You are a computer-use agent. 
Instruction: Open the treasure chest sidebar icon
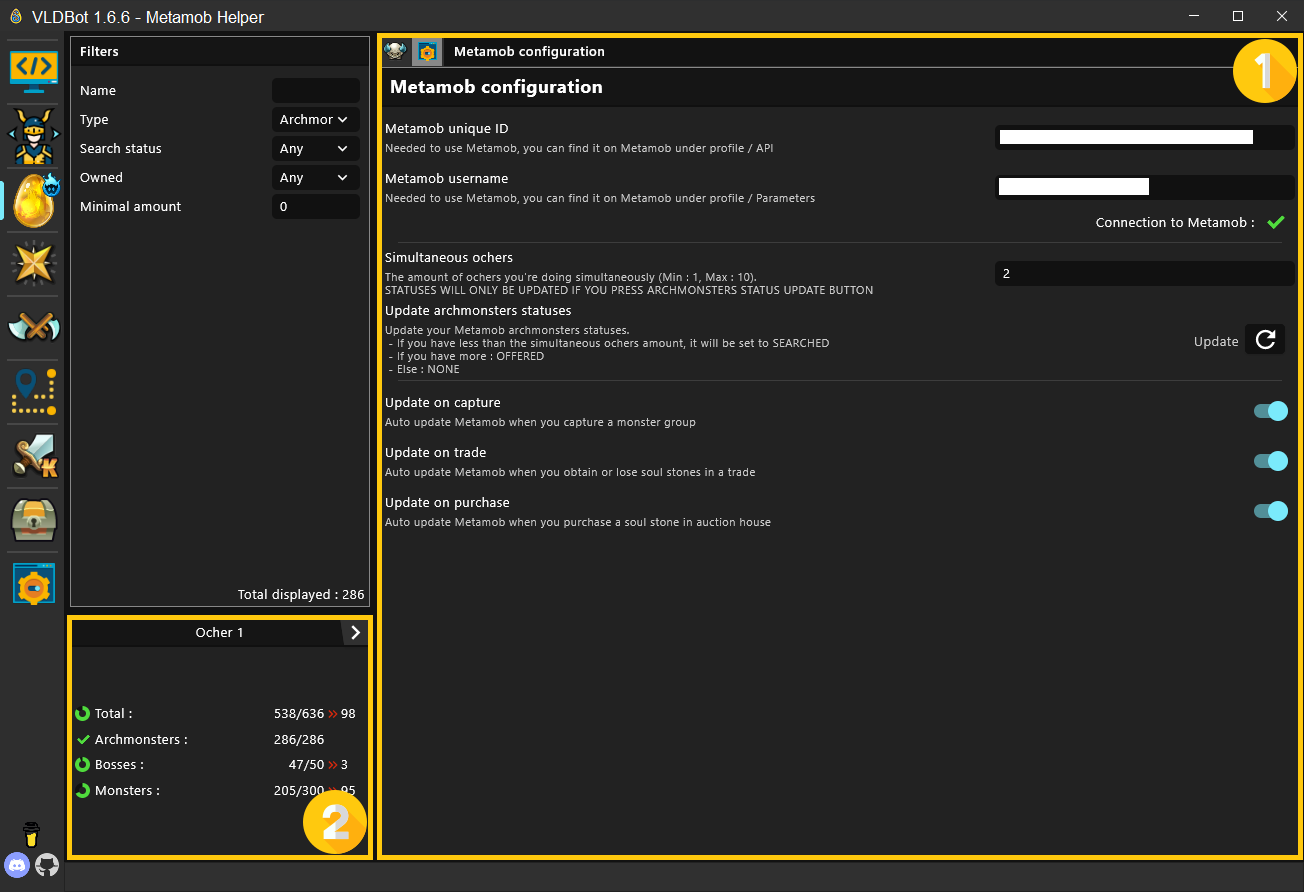pos(34,519)
